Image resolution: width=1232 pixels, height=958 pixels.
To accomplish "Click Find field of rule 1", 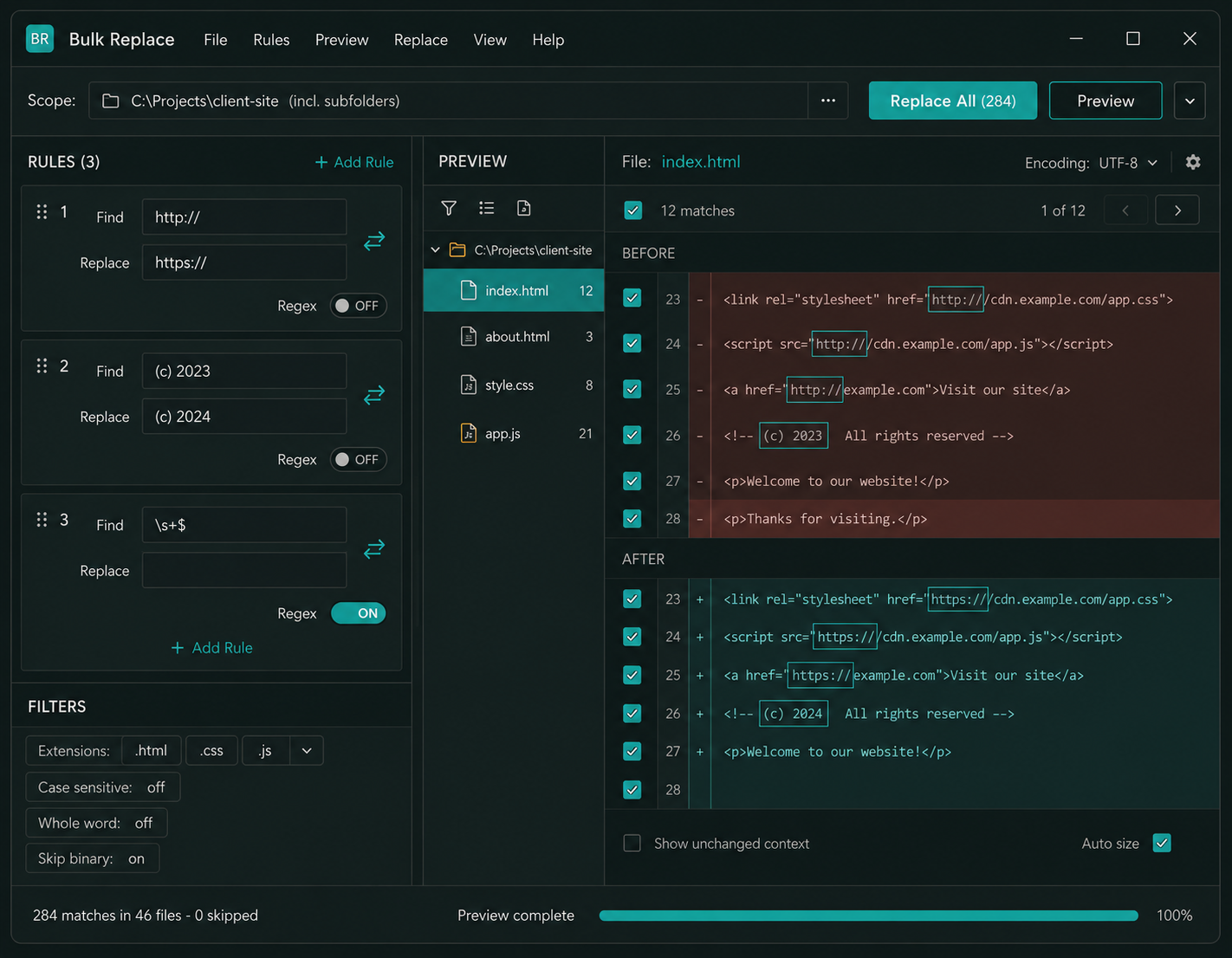I will pyautogui.click(x=244, y=217).
